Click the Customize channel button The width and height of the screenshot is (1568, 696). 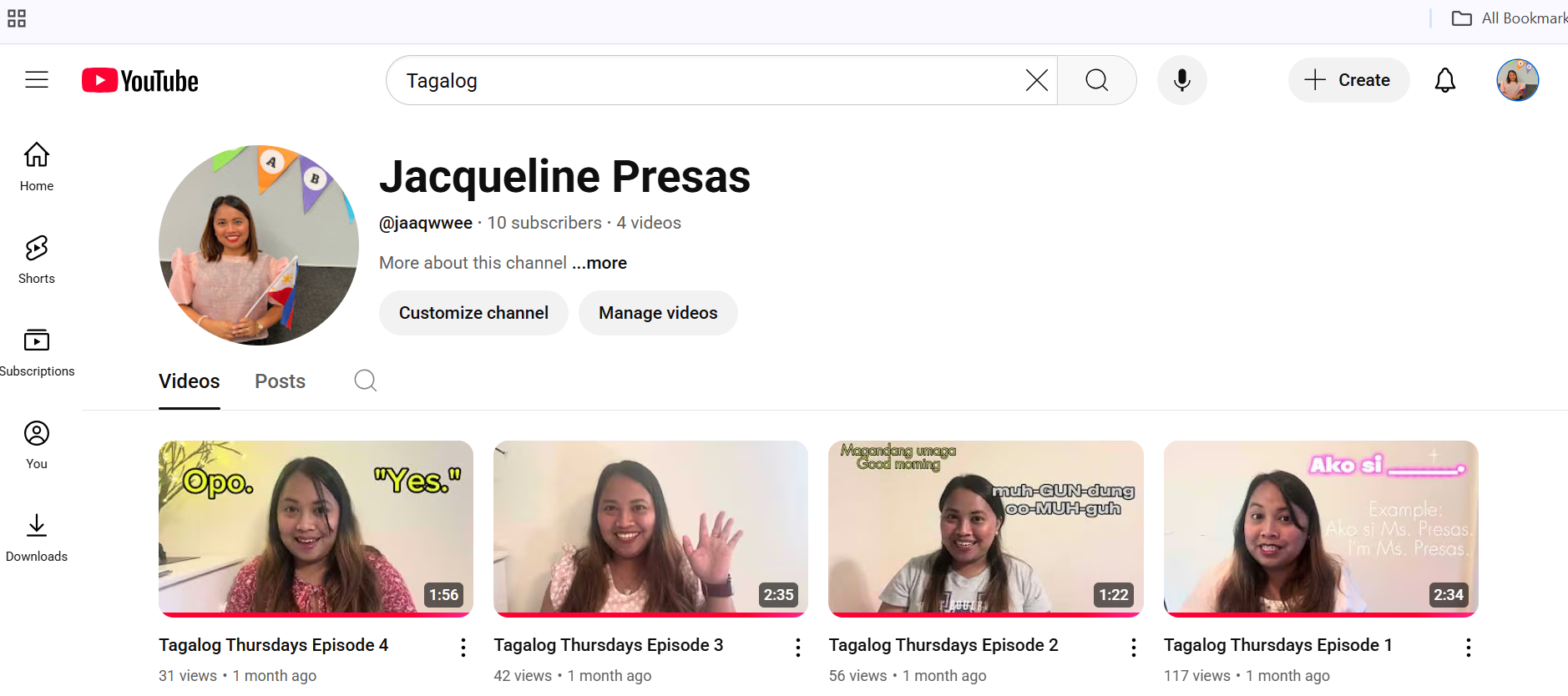tap(473, 313)
